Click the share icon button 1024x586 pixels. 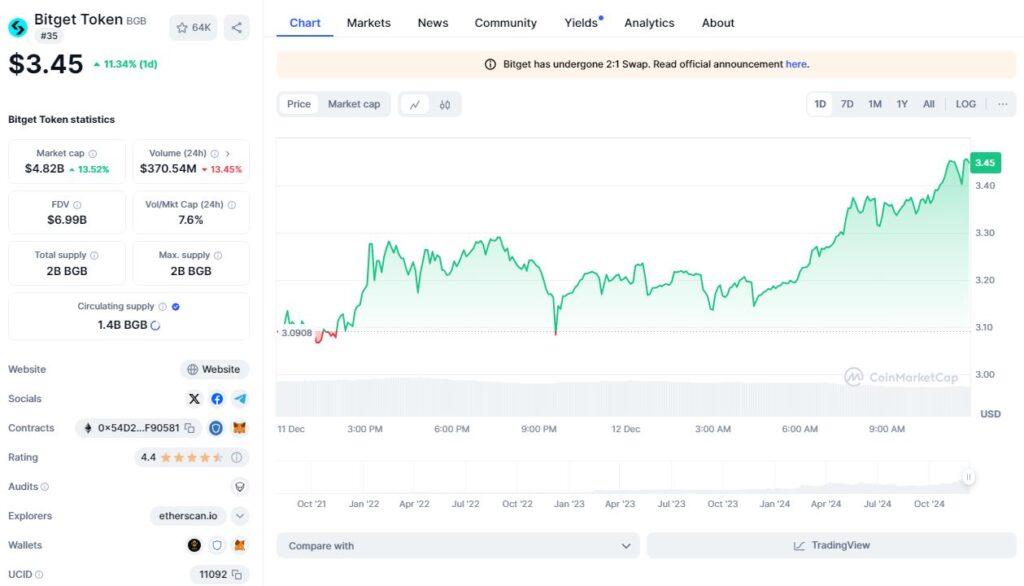coord(236,27)
